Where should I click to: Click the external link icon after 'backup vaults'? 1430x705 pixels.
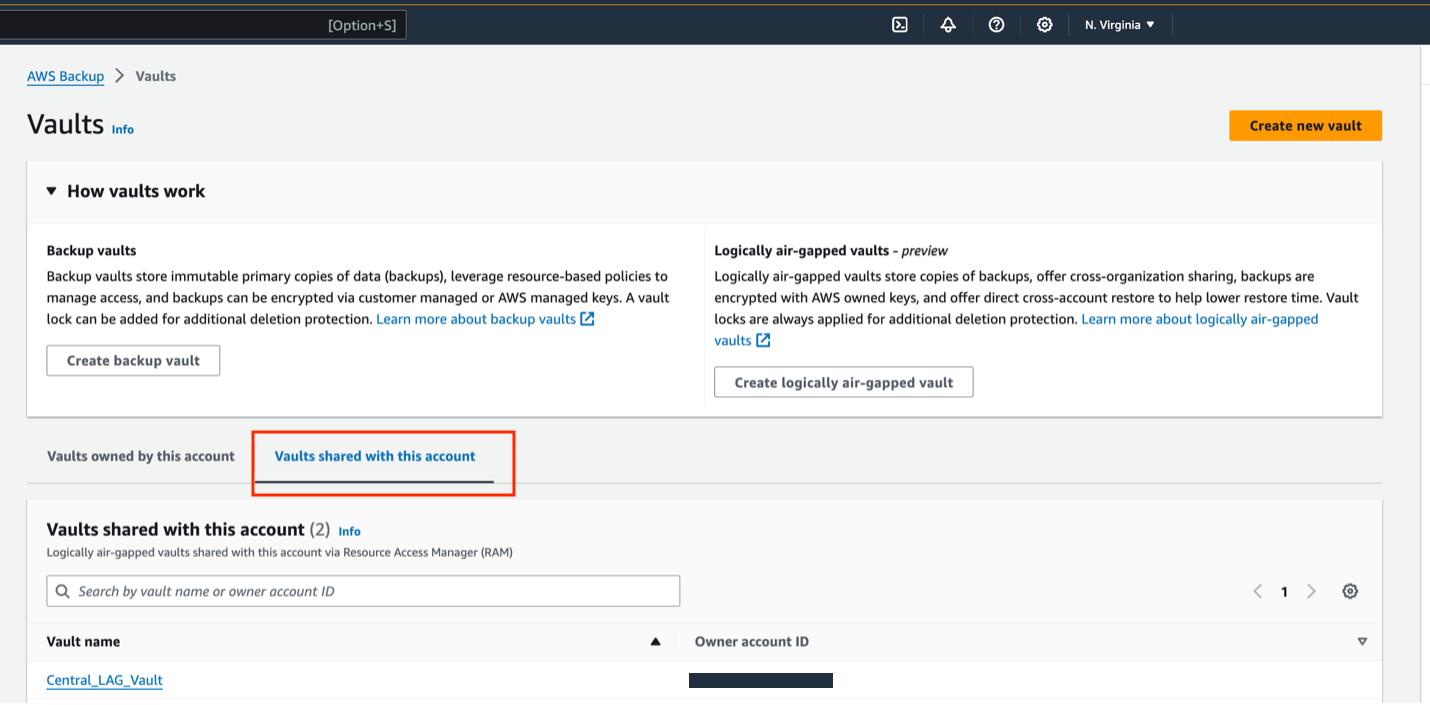pyautogui.click(x=588, y=318)
